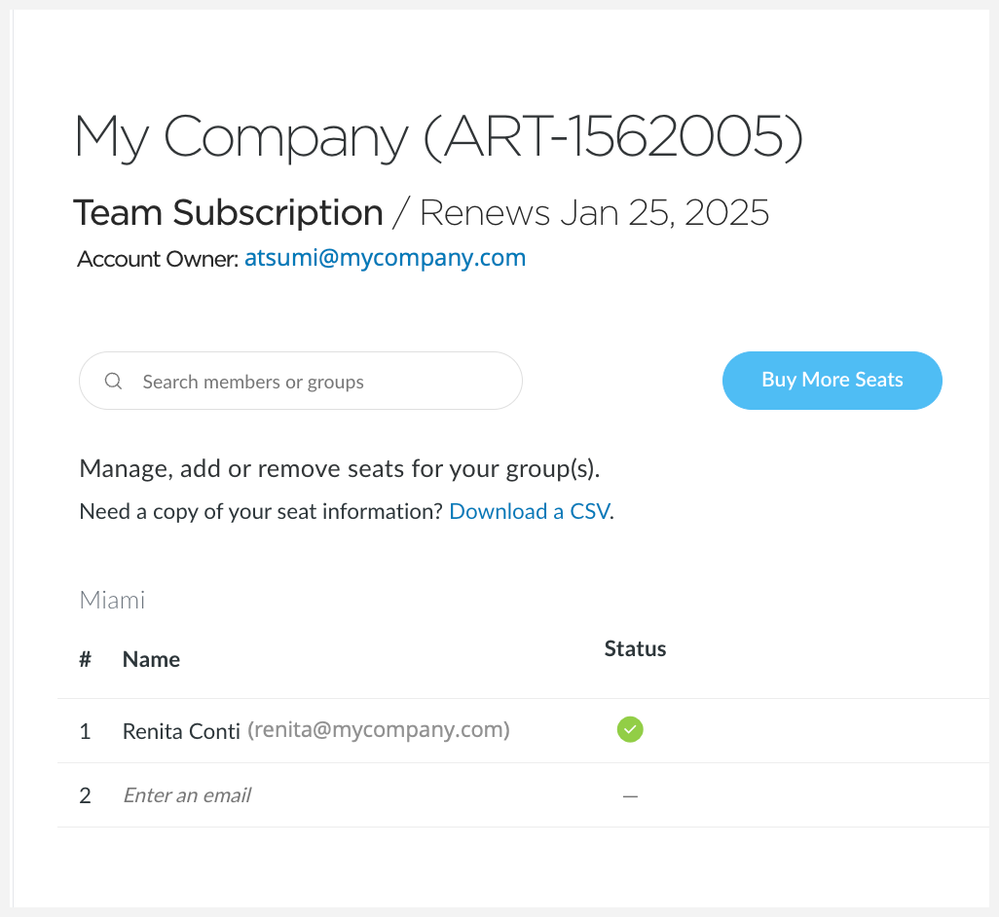Select the Renita Conti member name
This screenshot has width=999, height=917.
point(181,731)
